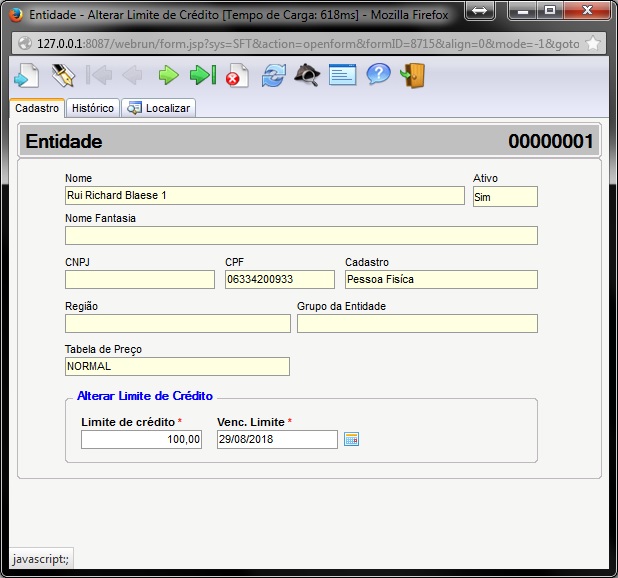Switch to the Cadastro tab

point(37,108)
